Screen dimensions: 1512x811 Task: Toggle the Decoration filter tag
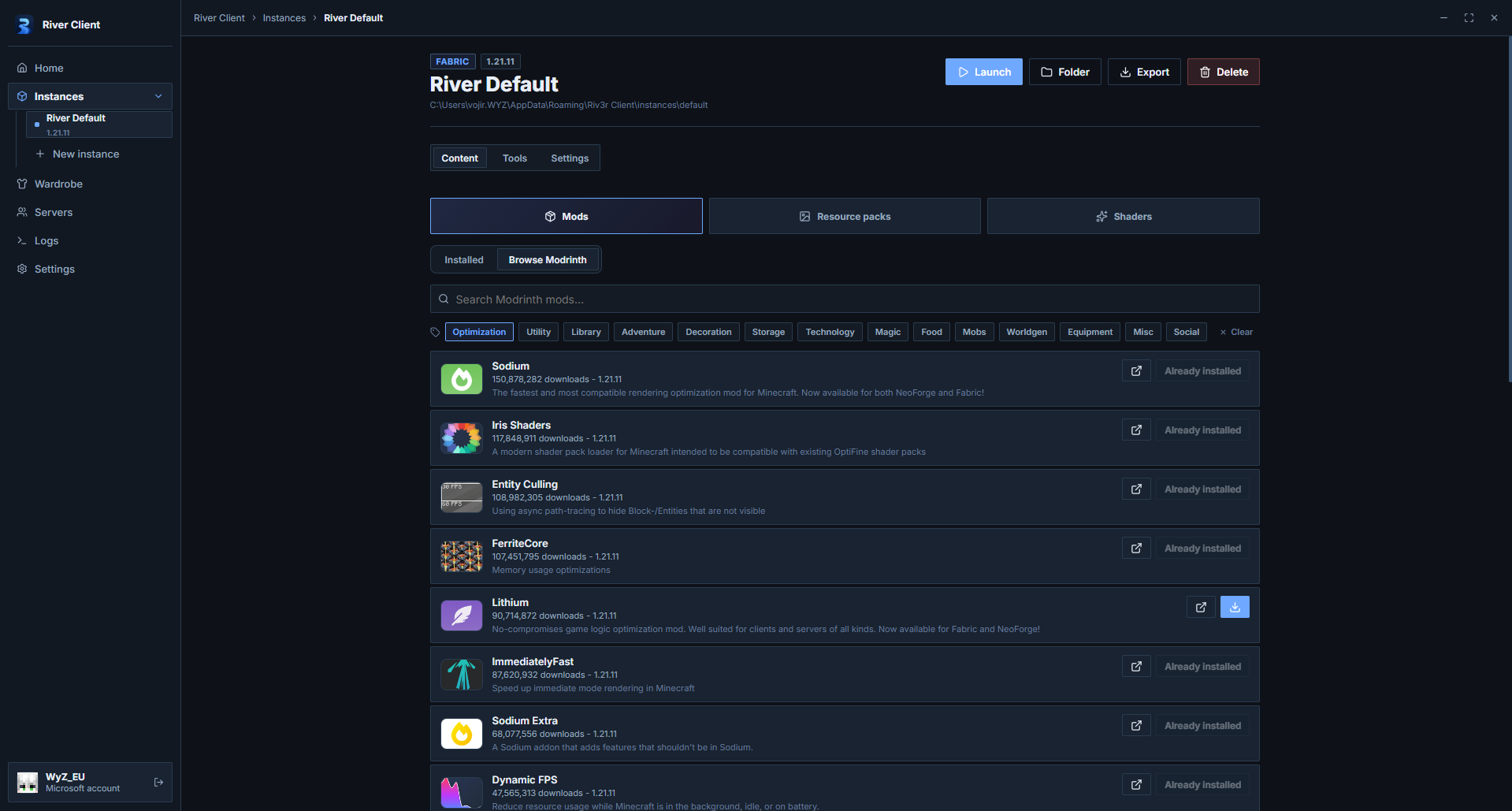point(708,332)
